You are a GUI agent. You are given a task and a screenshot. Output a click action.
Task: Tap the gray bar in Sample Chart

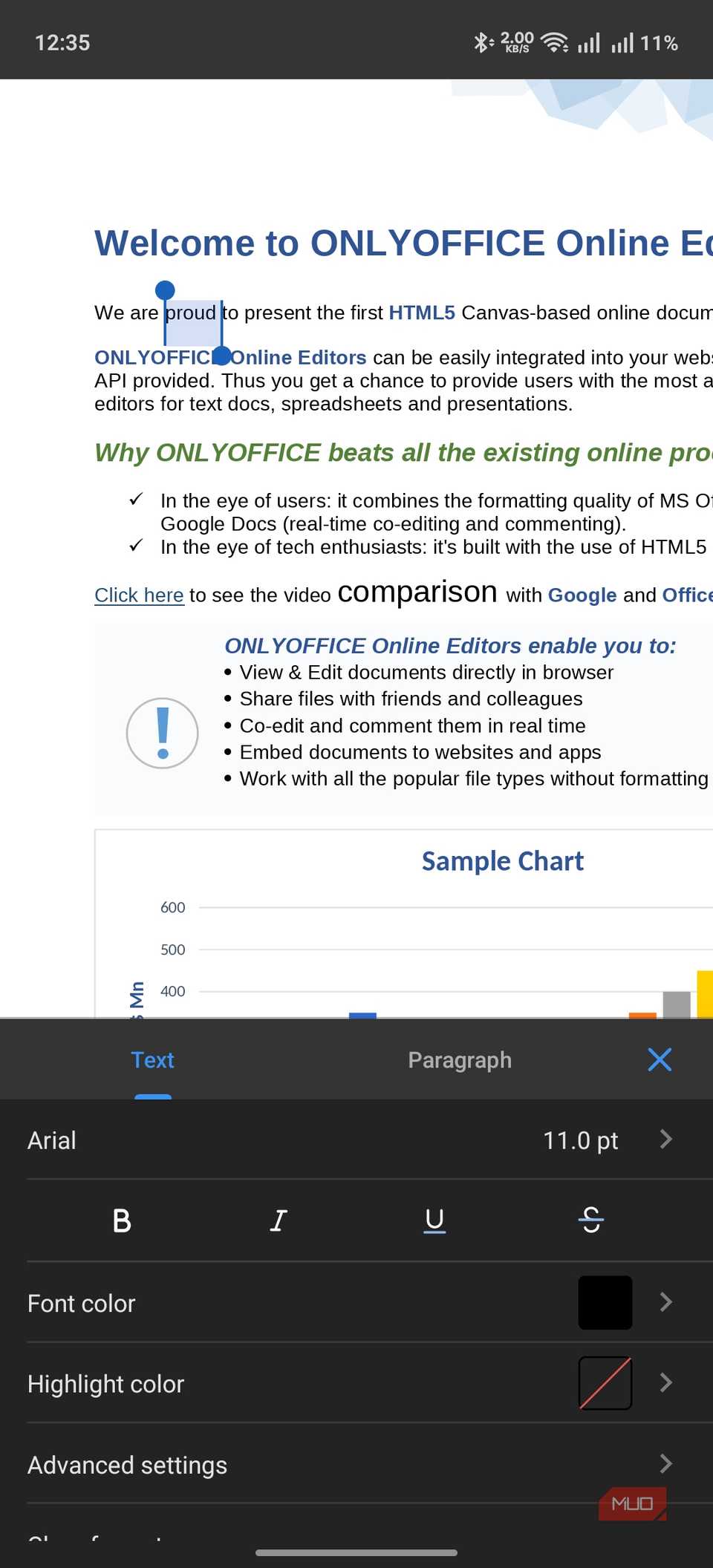[677, 1004]
